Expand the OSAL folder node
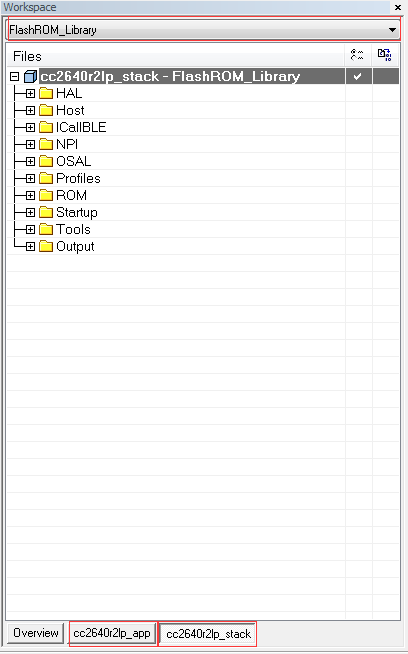 (x=30, y=161)
